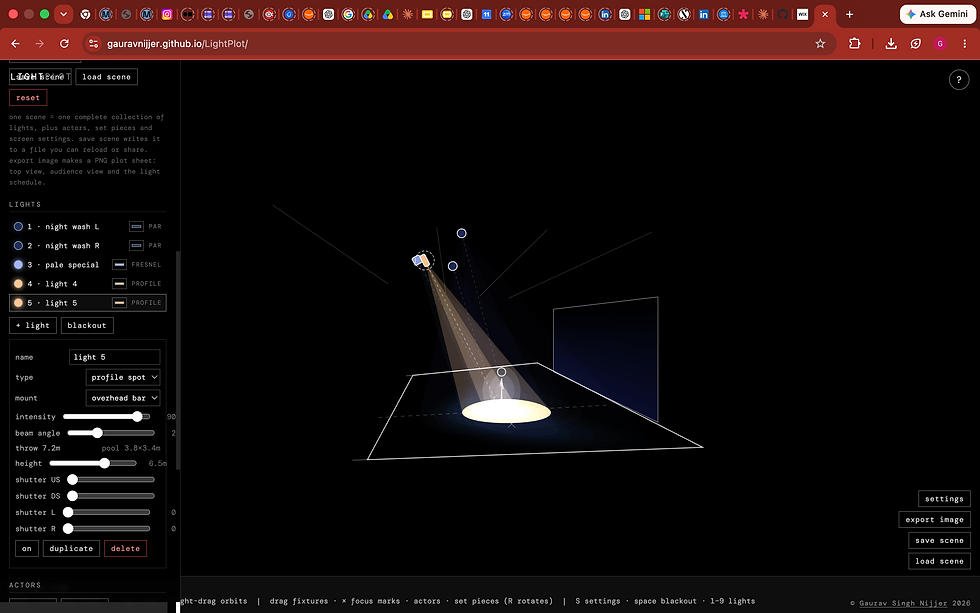Switch to the WordPress tab

684,14
